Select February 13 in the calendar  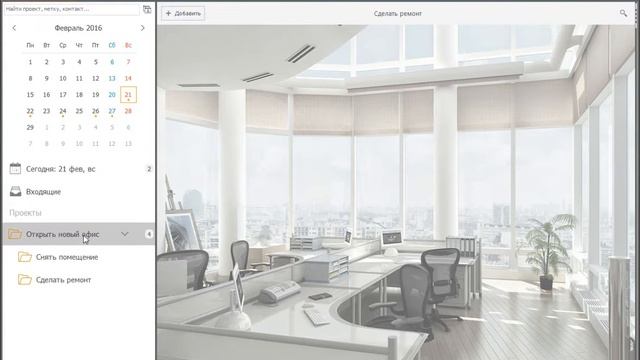click(112, 78)
